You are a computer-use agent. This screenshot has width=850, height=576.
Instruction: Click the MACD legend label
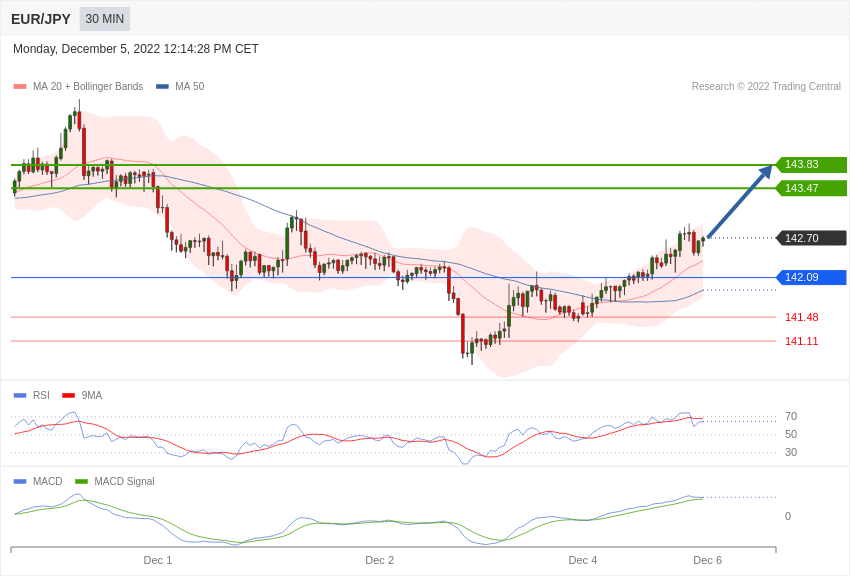tap(48, 481)
